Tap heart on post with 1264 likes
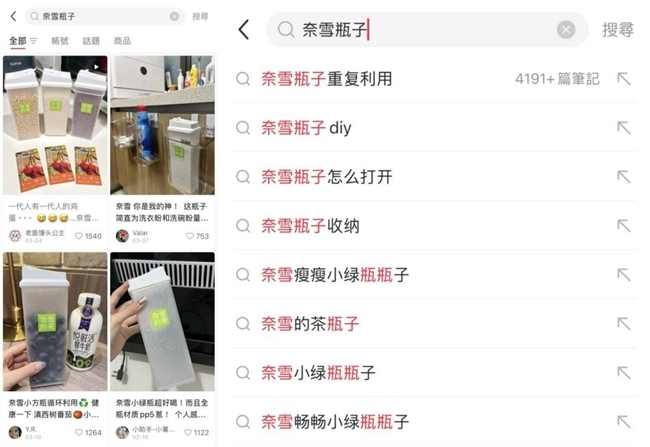Screen dimensions: 650x447 (79, 432)
